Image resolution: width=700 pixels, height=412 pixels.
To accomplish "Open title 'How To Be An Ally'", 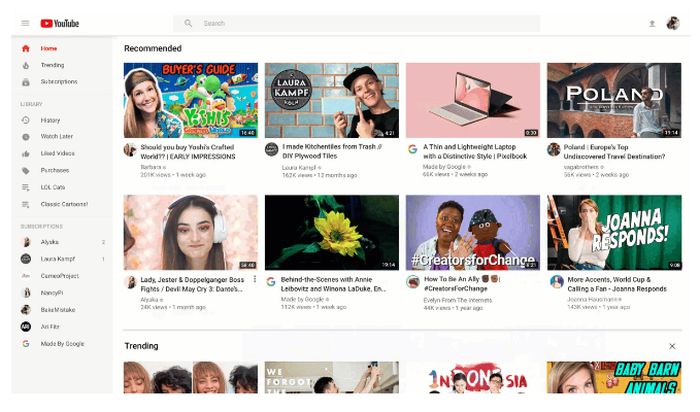I will point(462,283).
